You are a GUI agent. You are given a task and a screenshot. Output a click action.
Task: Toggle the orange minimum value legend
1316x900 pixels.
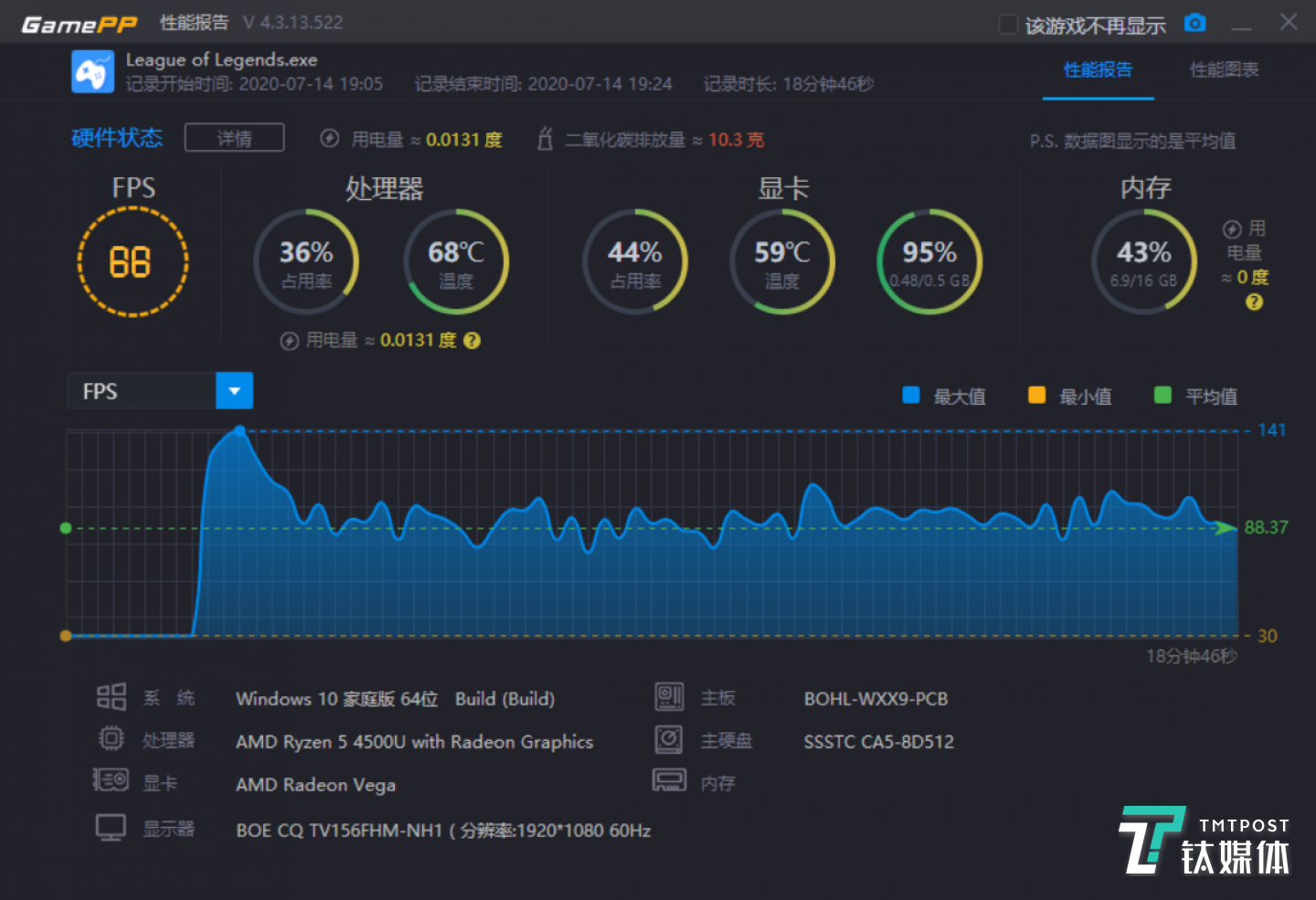tap(1036, 395)
